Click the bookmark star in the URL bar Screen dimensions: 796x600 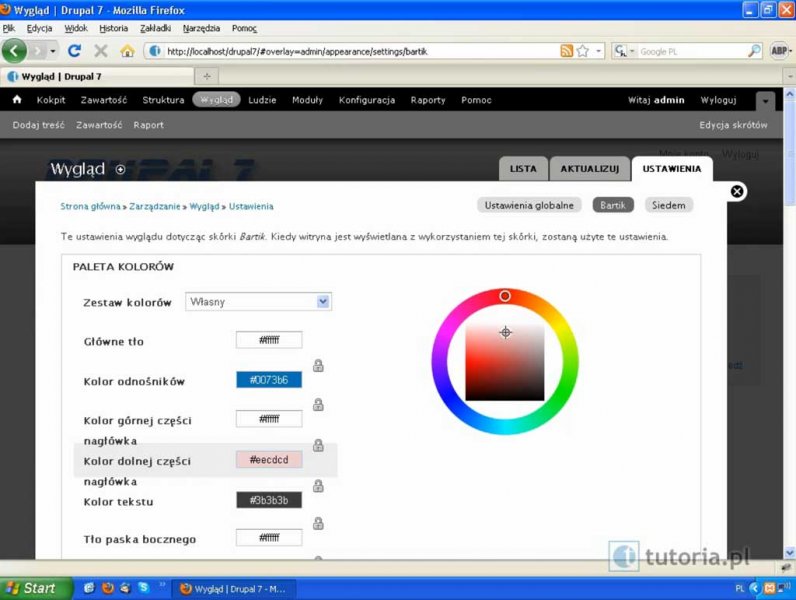point(583,51)
